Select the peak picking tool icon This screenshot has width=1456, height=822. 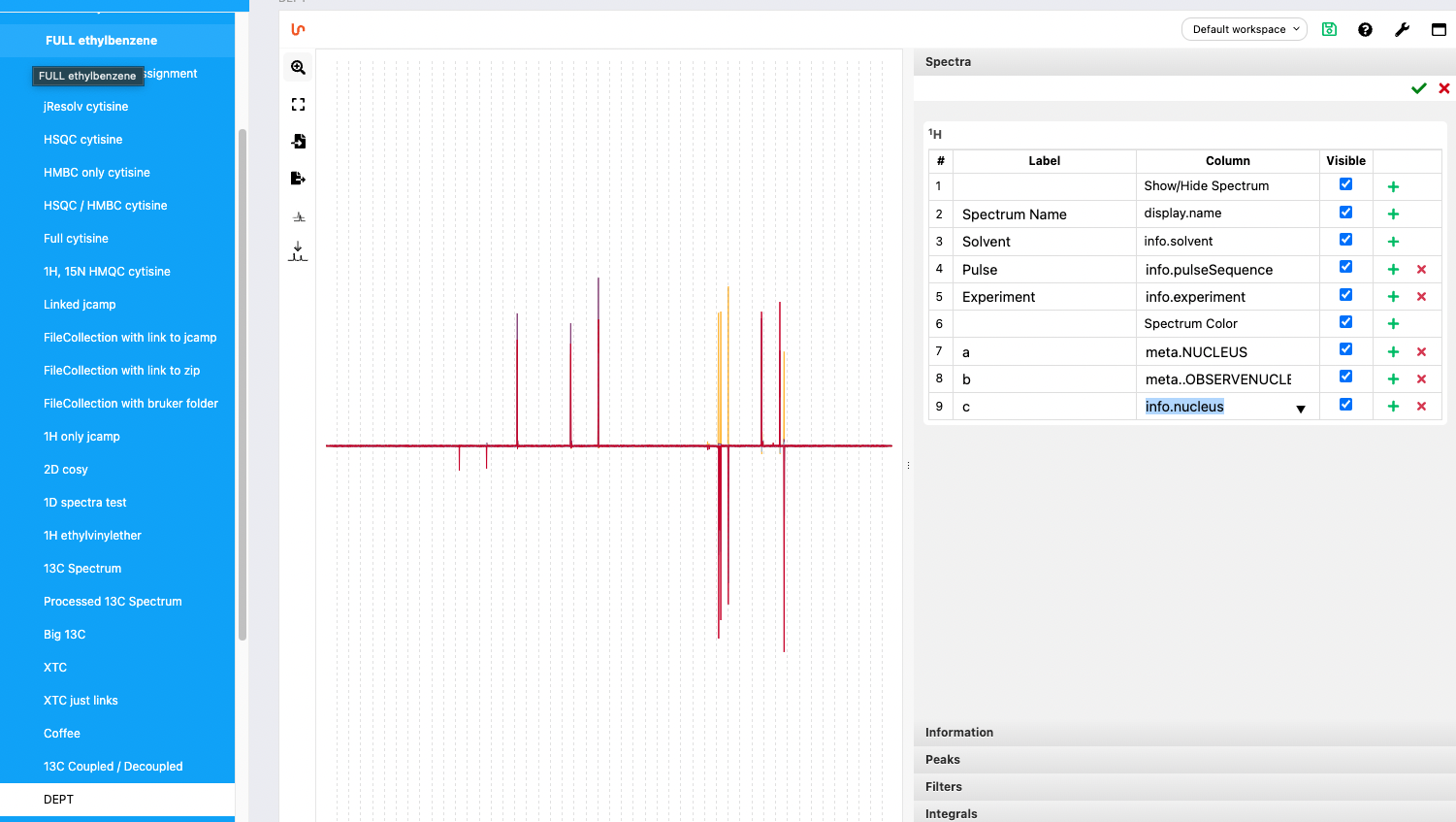298,216
